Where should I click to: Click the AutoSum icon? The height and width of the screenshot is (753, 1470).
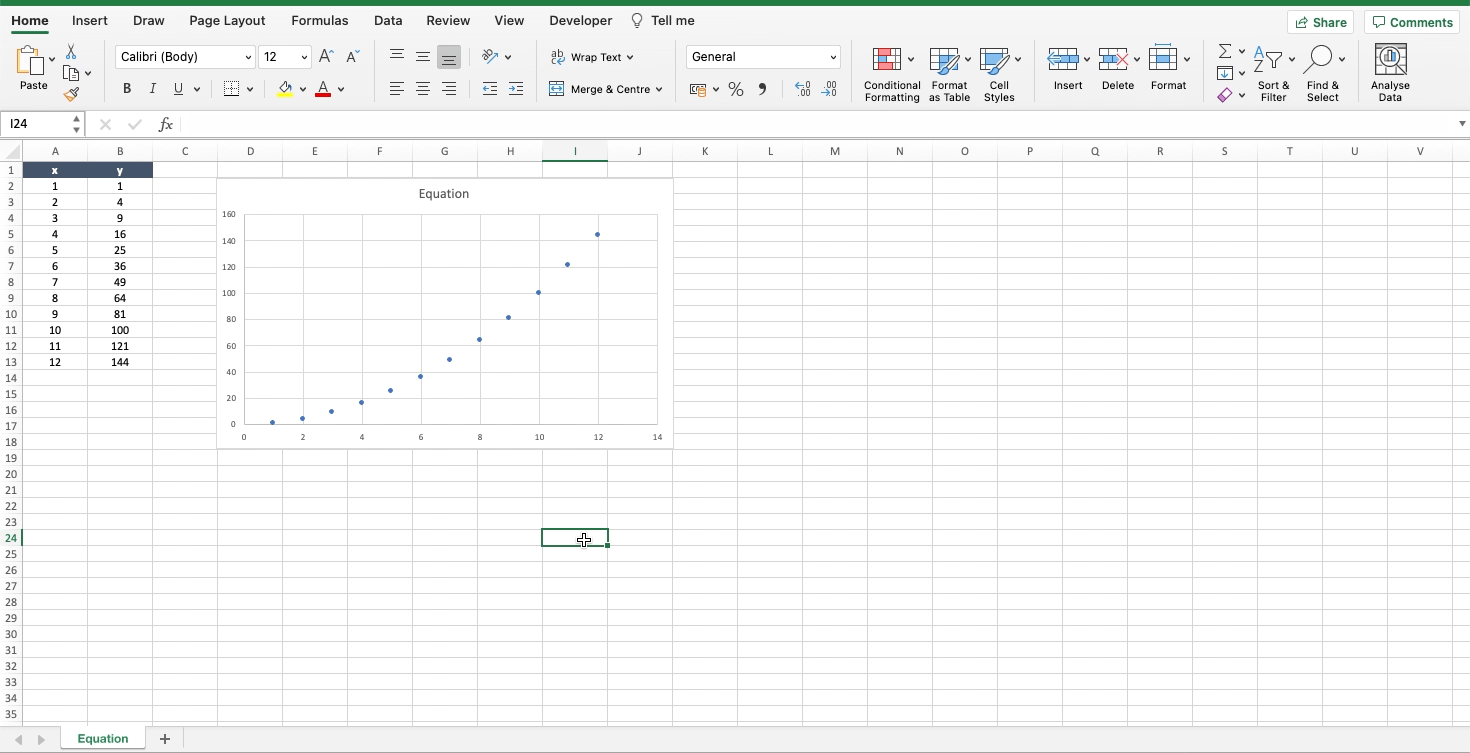tap(1222, 50)
